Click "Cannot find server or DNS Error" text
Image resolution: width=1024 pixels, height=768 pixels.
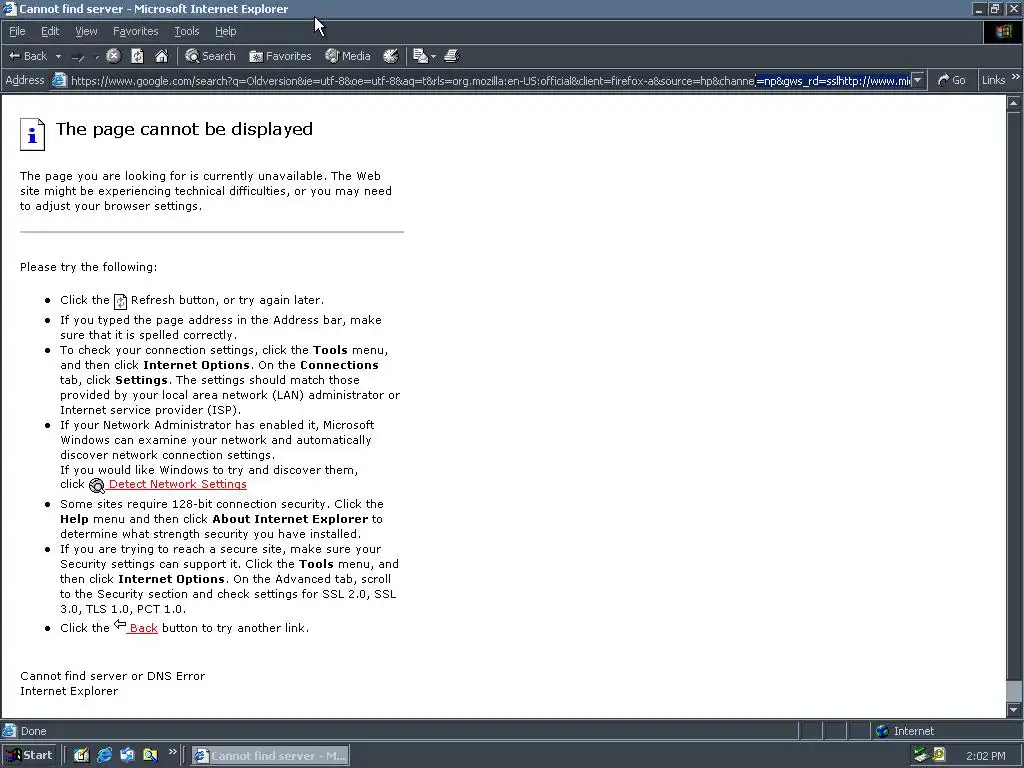point(112,676)
